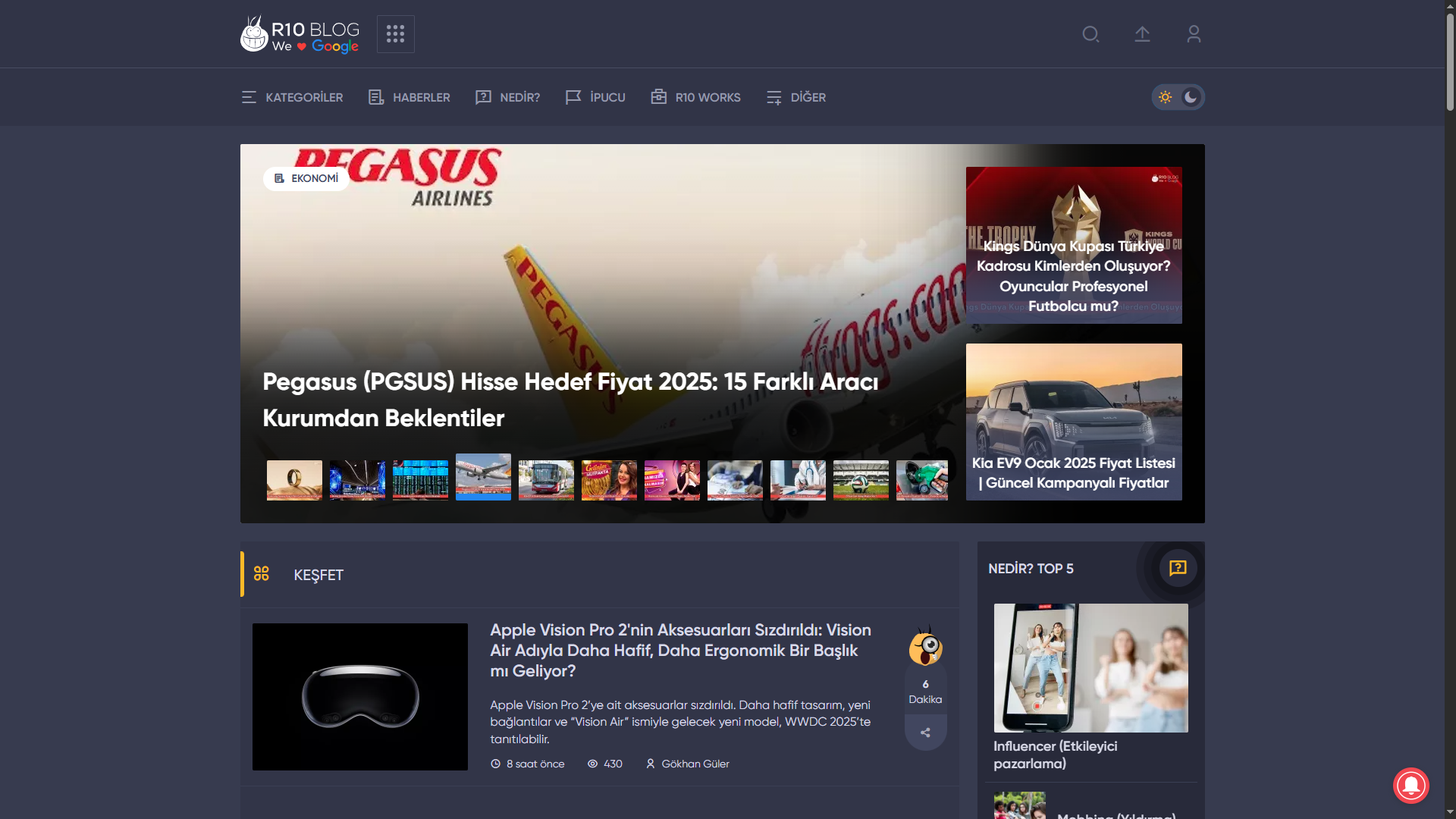
Task: Go to the HABERLER section
Action: point(409,97)
